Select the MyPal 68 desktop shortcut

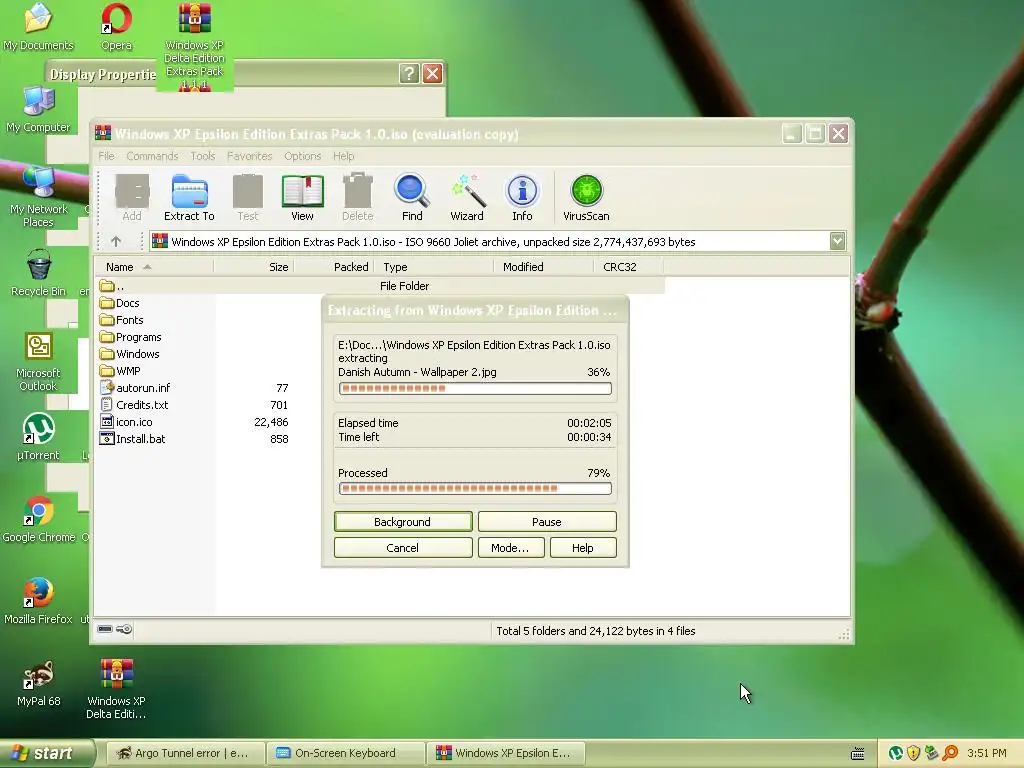coord(39,683)
